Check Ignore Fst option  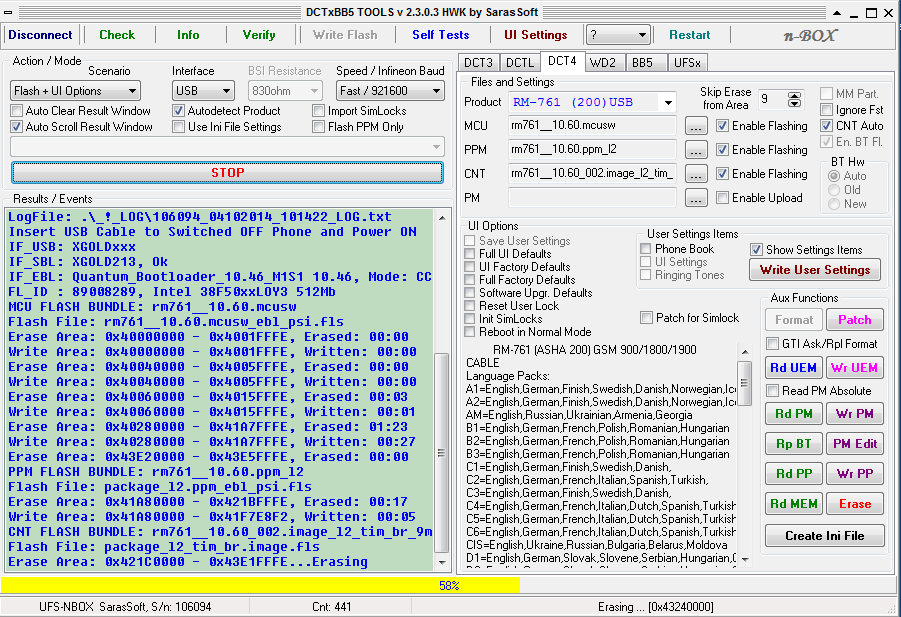[826, 110]
